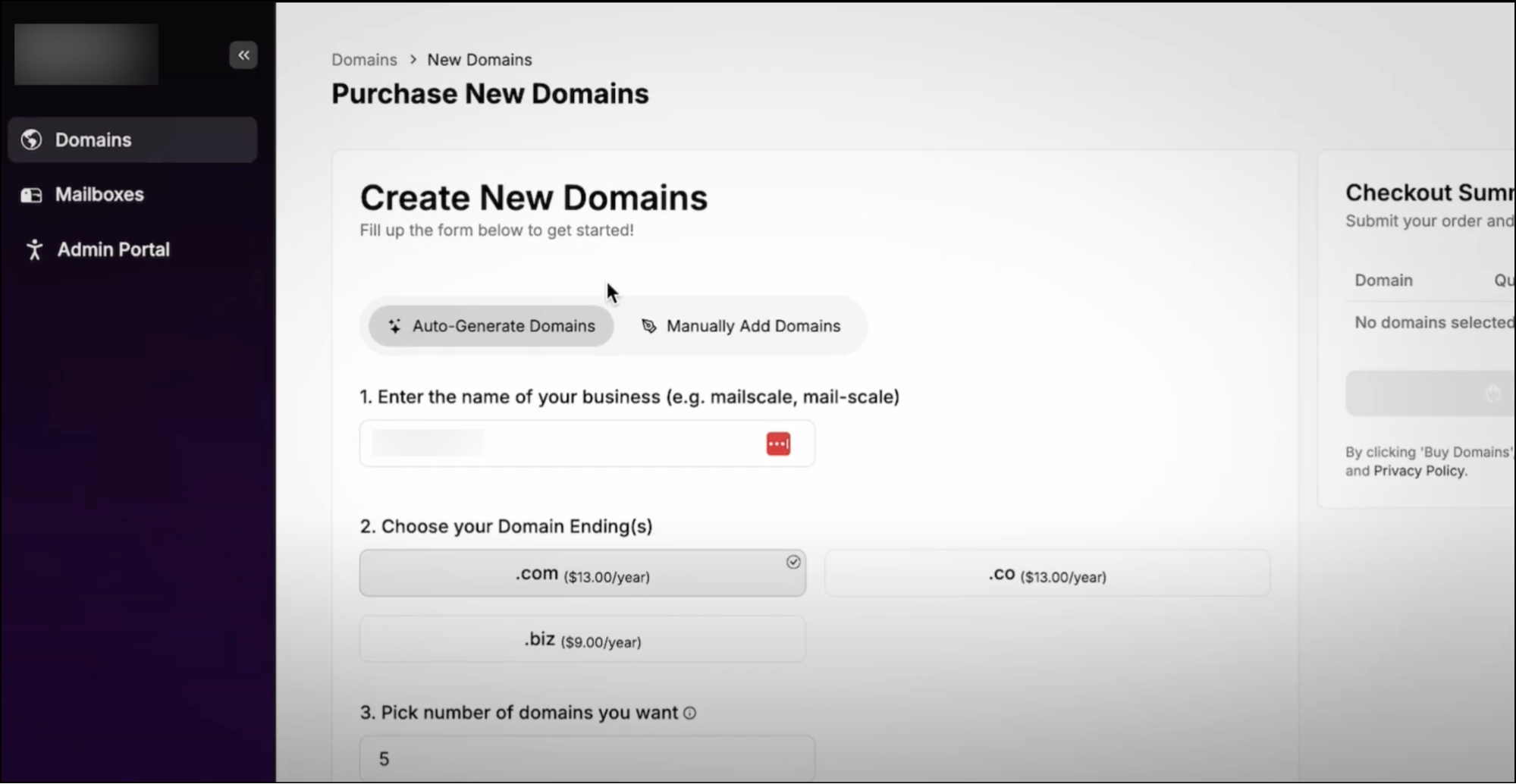Click the tag icon on Manually Add Domains

pyautogui.click(x=649, y=326)
